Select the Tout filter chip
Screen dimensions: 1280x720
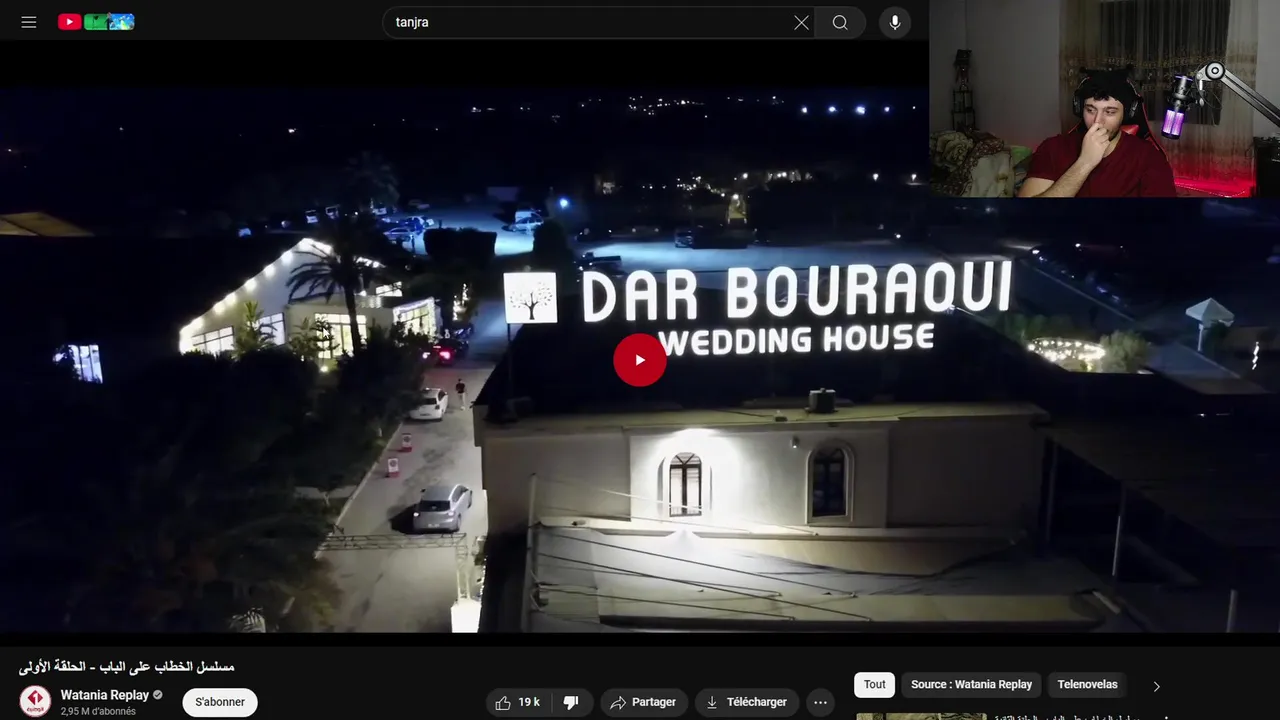(875, 684)
